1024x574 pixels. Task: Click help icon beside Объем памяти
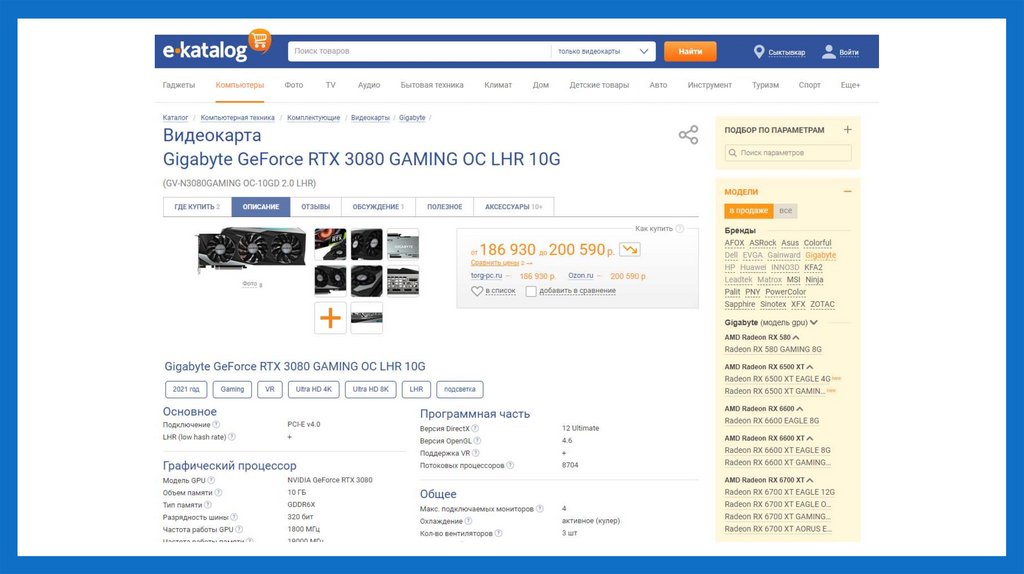pos(218,492)
